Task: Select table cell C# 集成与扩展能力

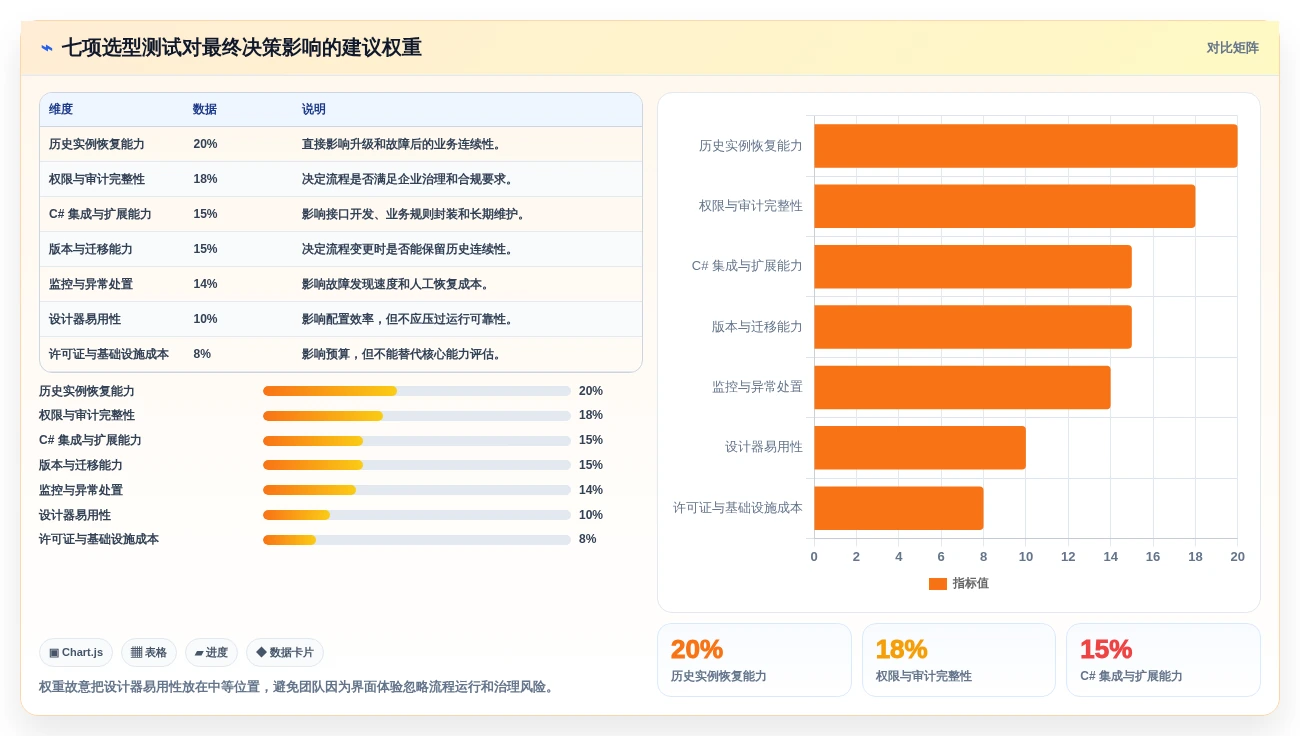Action: pos(100,214)
